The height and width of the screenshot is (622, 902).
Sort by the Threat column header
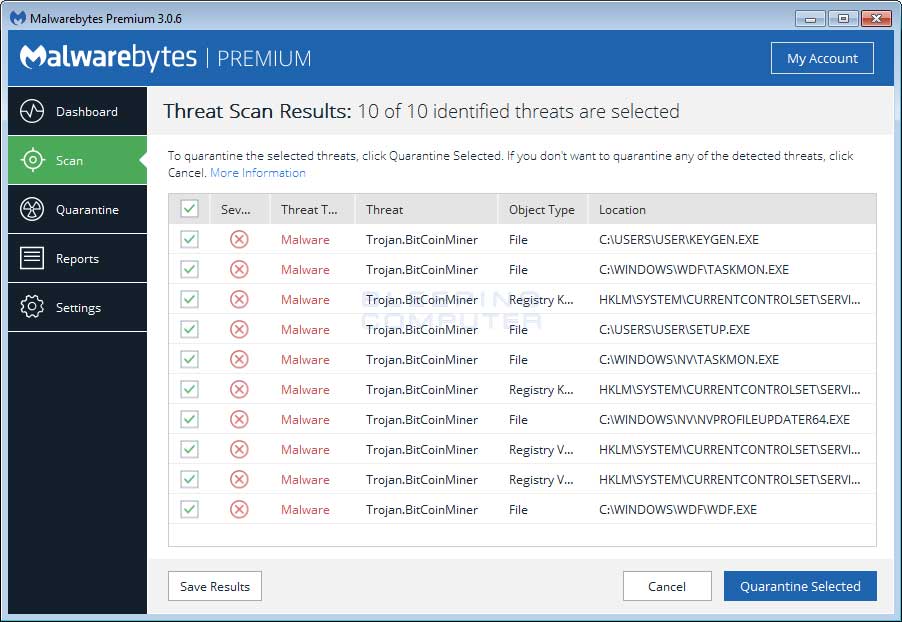385,210
